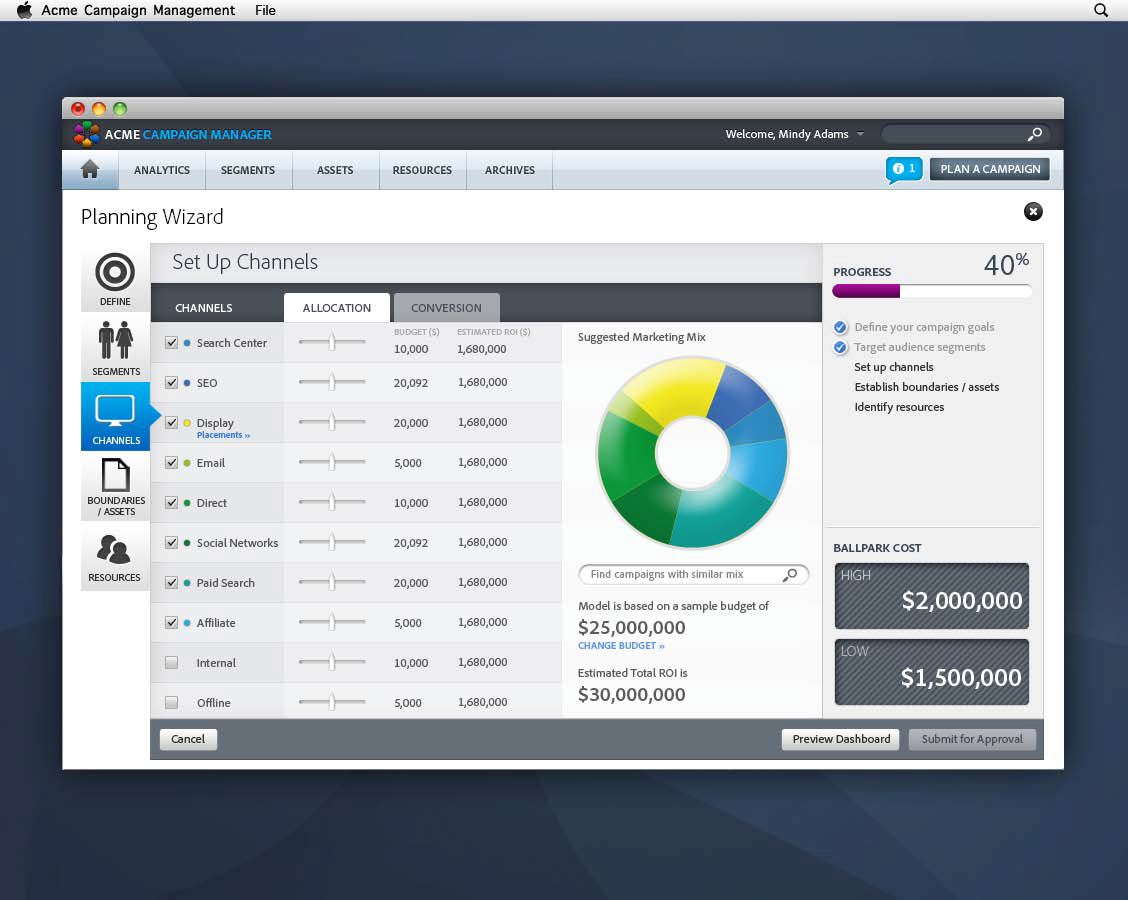Adjust the Search Center budget slider
Image resolution: width=1128 pixels, height=900 pixels.
(332, 342)
